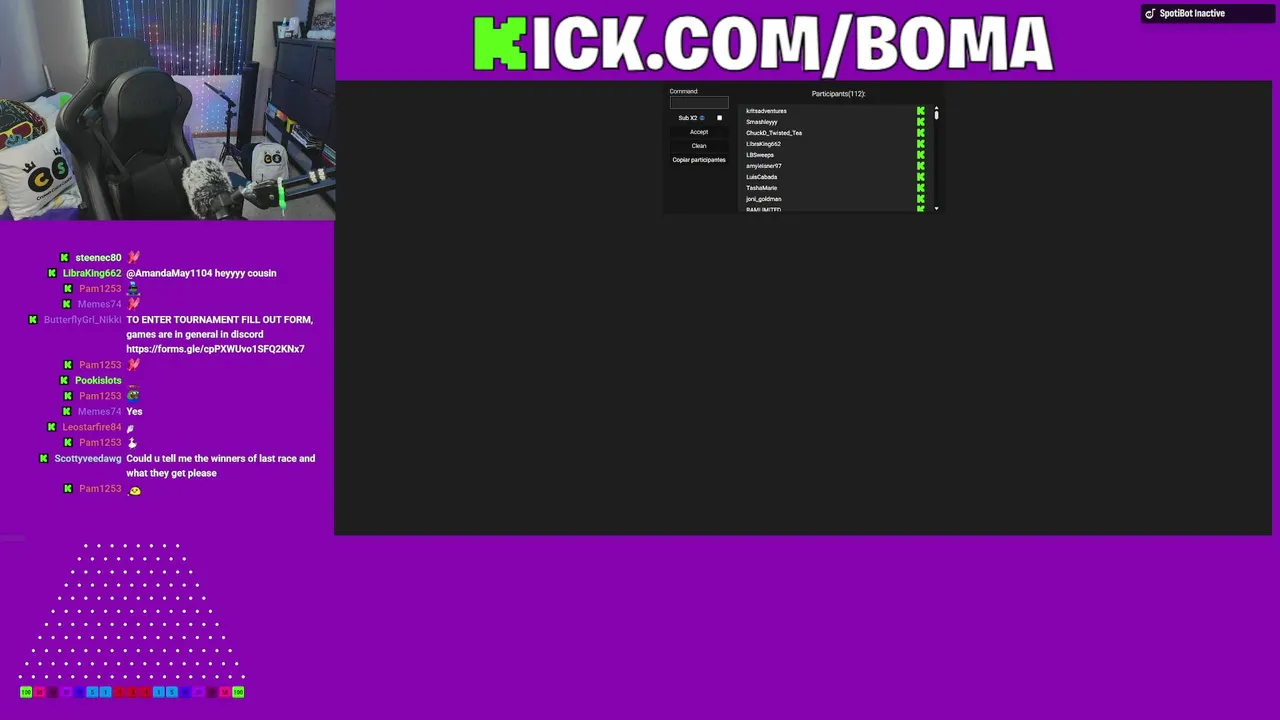Click Kick icon beside LBSweeps participant
The height and width of the screenshot is (720, 1280).
[x=921, y=155]
